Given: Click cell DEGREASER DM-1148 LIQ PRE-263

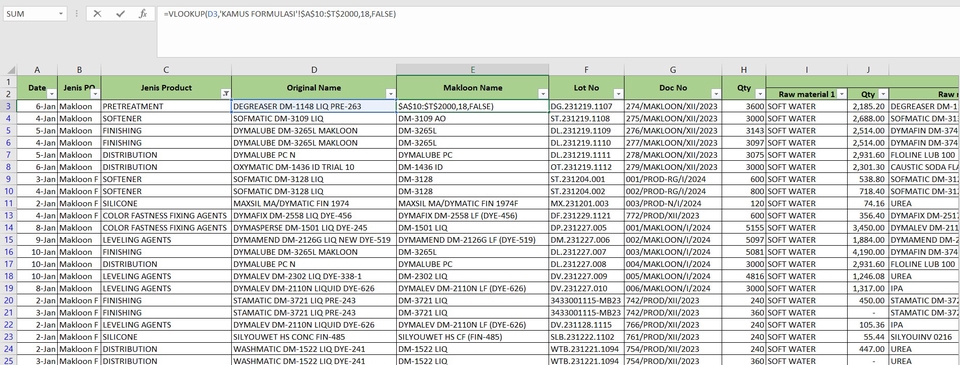Looking at the screenshot, I should point(313,106).
